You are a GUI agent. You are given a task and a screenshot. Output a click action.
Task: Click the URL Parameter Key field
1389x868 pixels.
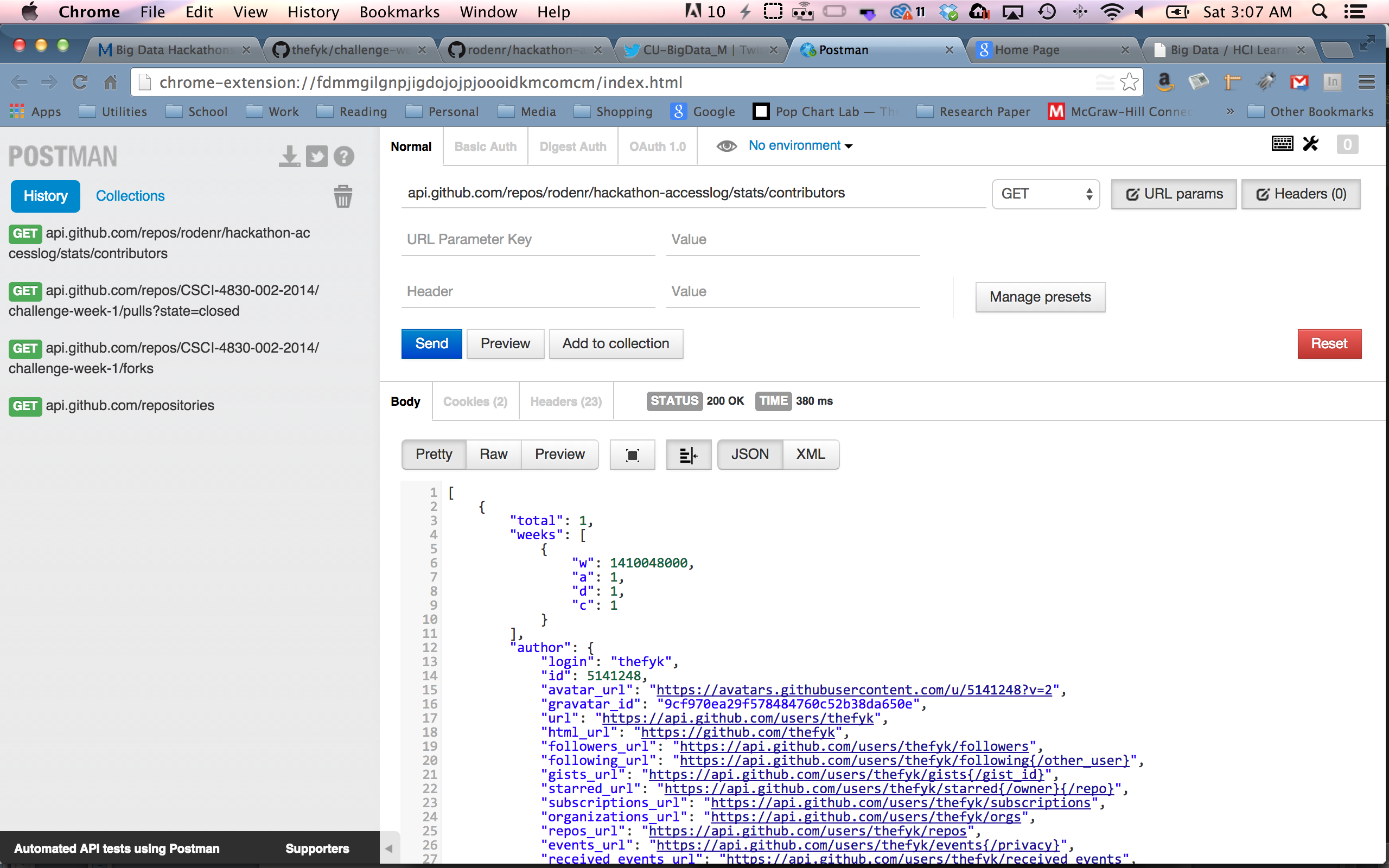(x=527, y=239)
